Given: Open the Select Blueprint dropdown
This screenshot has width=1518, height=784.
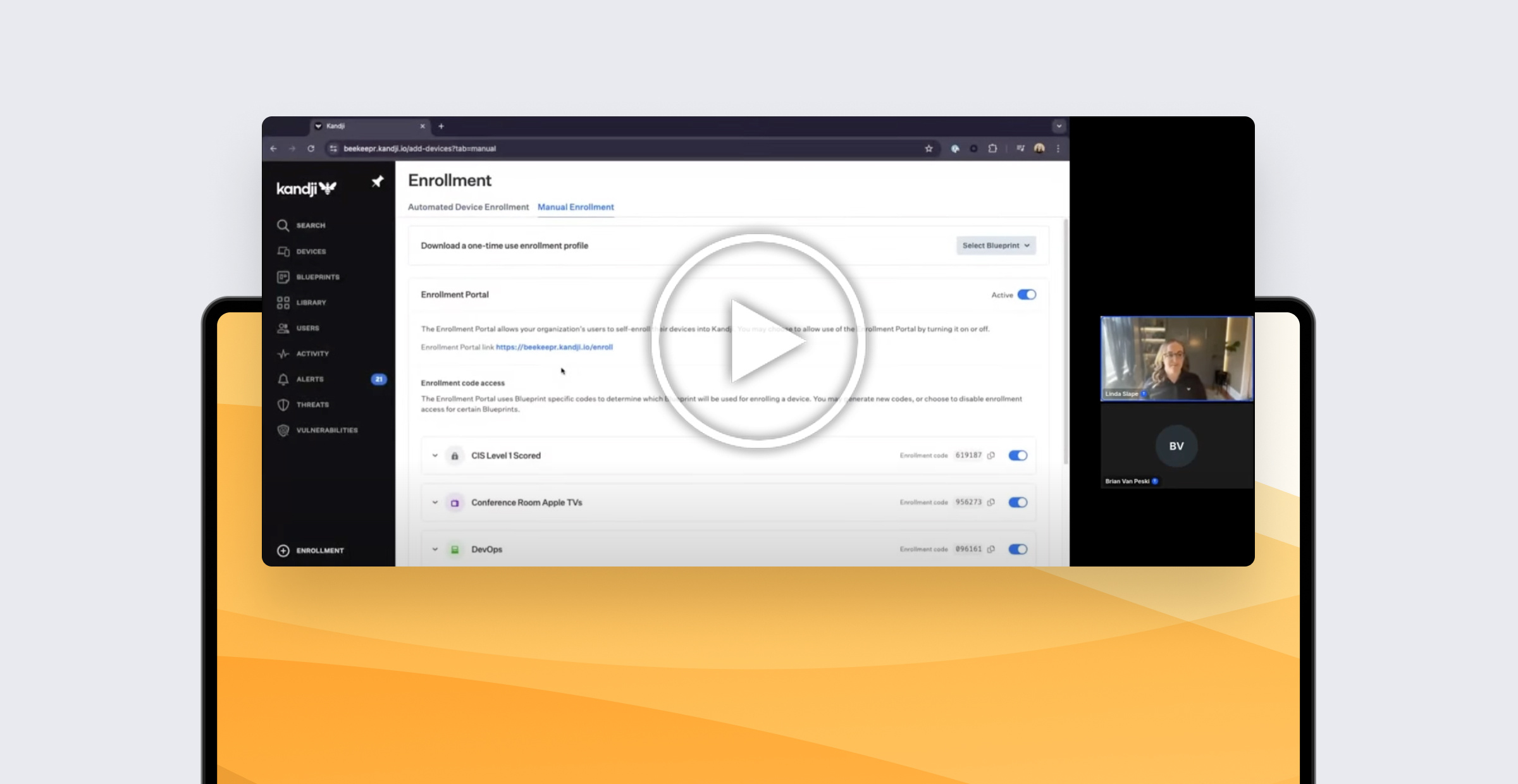Looking at the screenshot, I should tap(996, 245).
